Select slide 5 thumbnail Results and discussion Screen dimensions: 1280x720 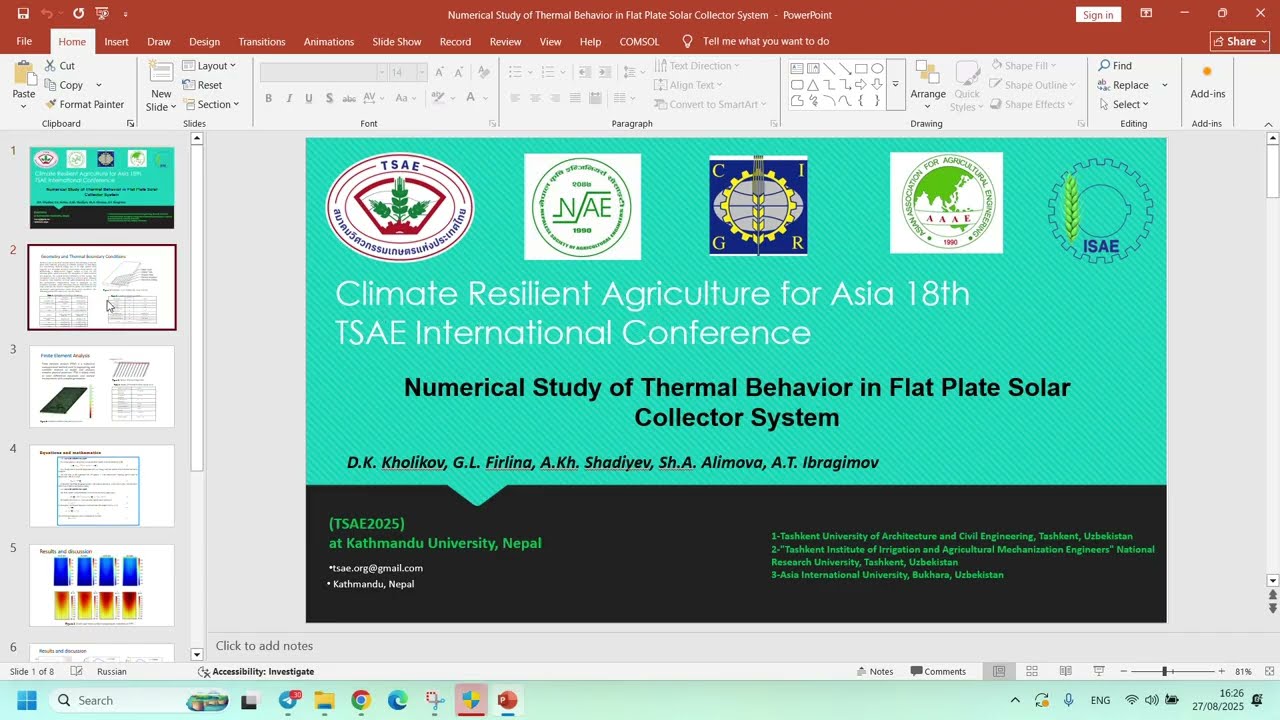point(102,585)
